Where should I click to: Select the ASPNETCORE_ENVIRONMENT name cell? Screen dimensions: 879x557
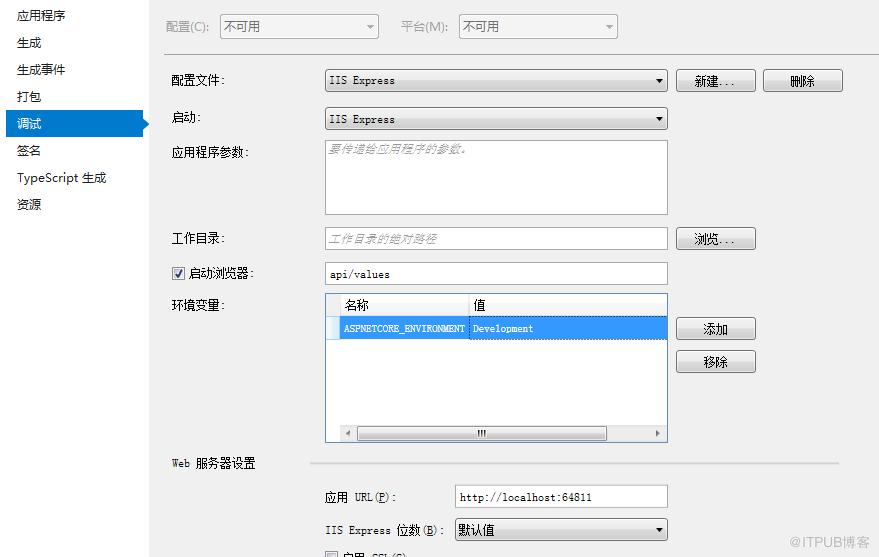[x=404, y=328]
